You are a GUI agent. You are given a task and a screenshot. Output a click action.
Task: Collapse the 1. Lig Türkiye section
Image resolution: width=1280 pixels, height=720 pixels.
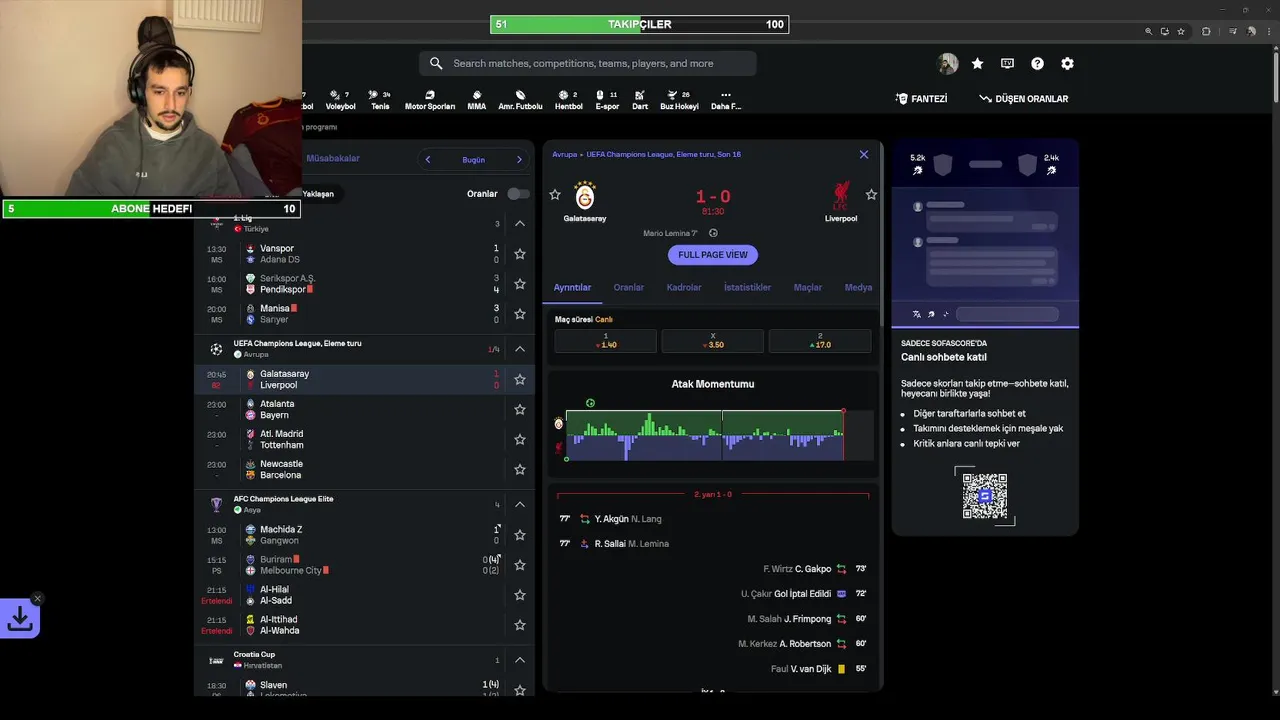(520, 223)
